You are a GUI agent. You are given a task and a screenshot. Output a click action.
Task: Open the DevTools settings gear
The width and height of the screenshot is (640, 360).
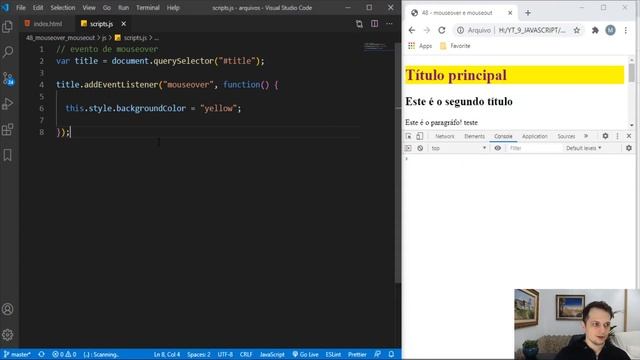[605, 136]
